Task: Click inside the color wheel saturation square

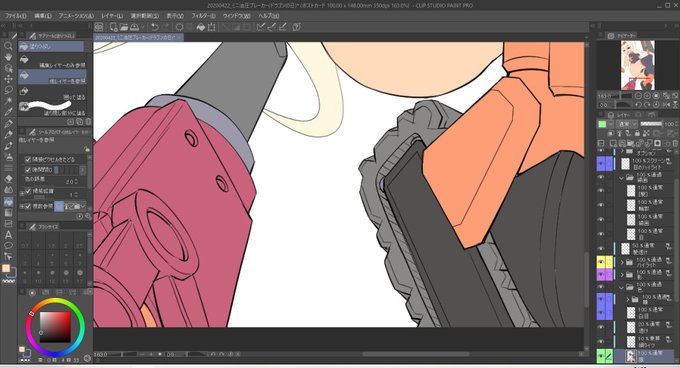Action: (x=55, y=326)
